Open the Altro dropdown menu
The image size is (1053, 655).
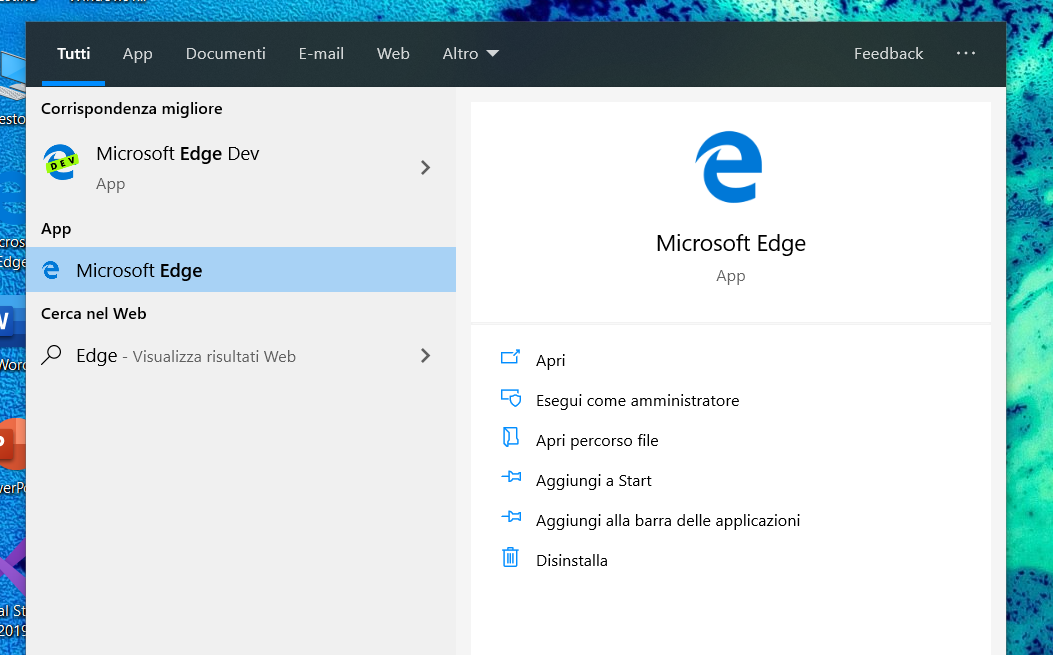coord(470,54)
